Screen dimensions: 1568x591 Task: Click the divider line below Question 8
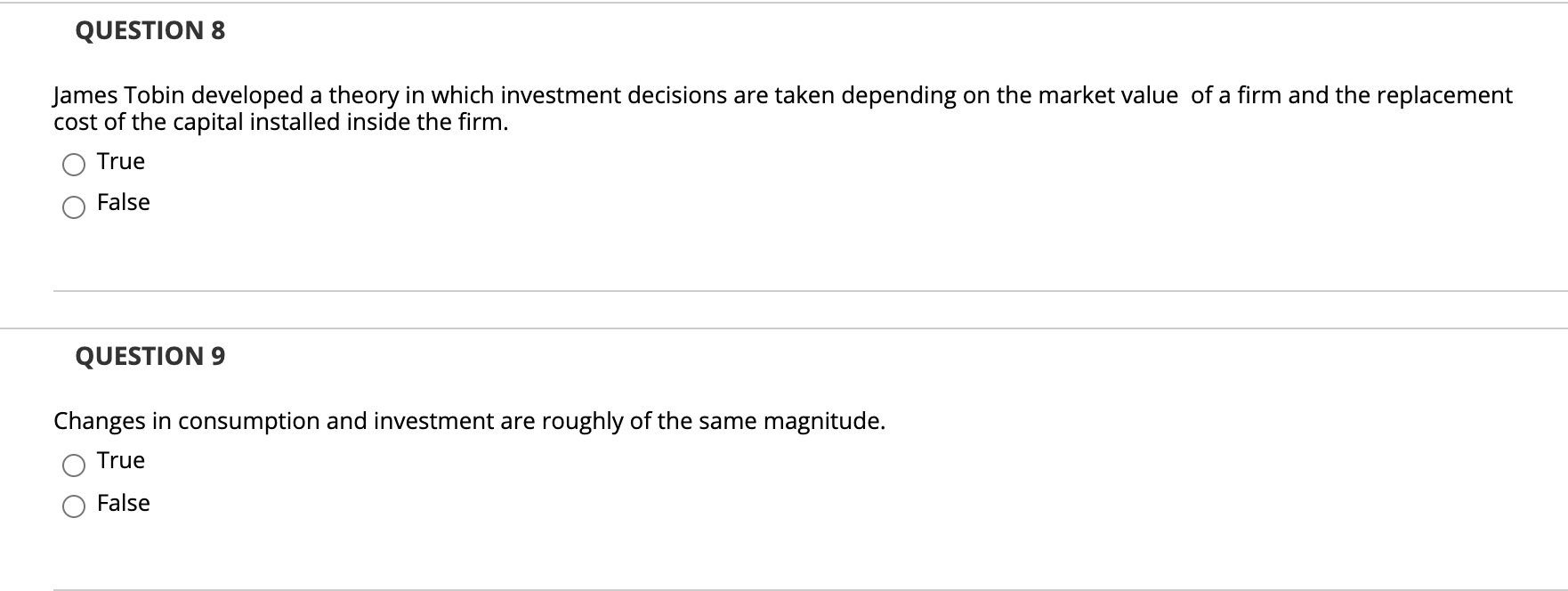coord(783,288)
